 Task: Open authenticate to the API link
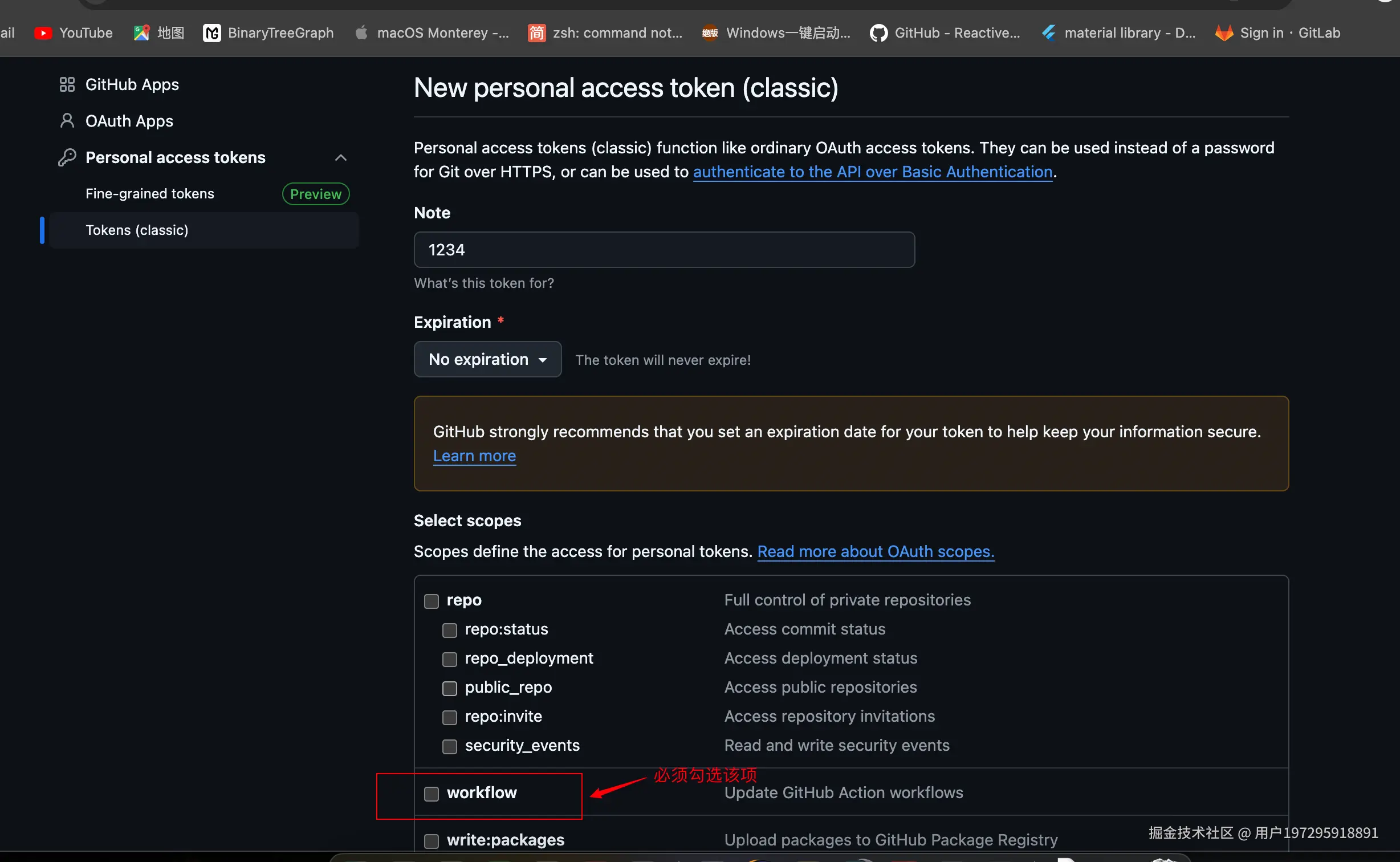[x=872, y=172]
